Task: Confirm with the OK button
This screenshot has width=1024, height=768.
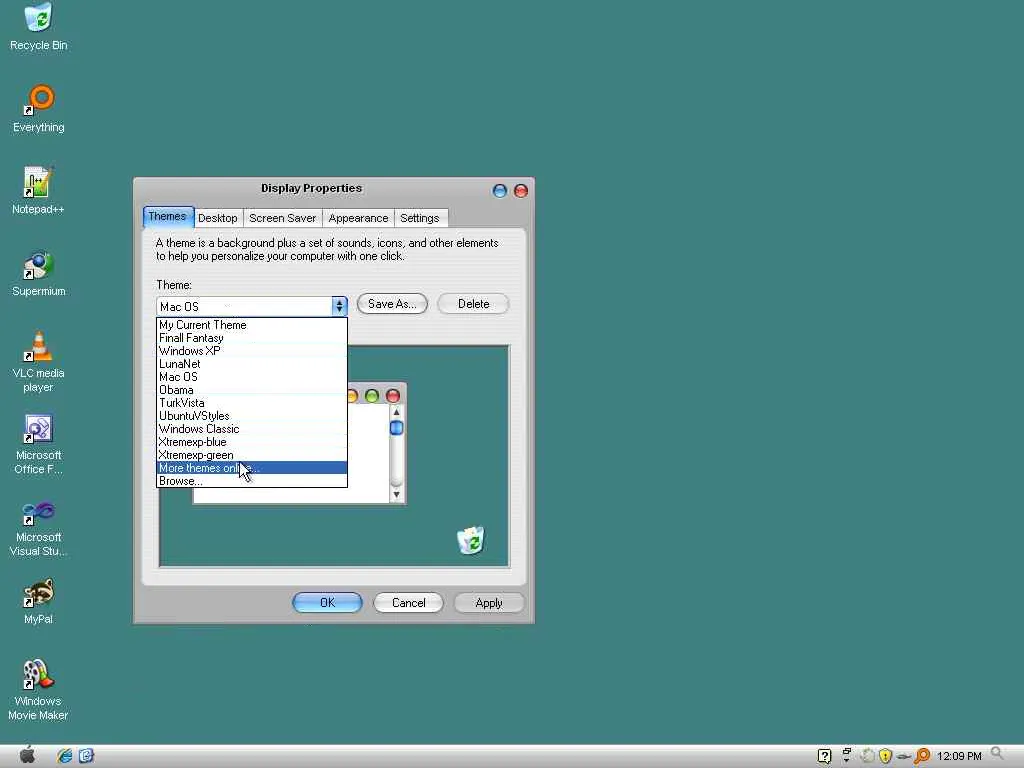Action: (327, 603)
